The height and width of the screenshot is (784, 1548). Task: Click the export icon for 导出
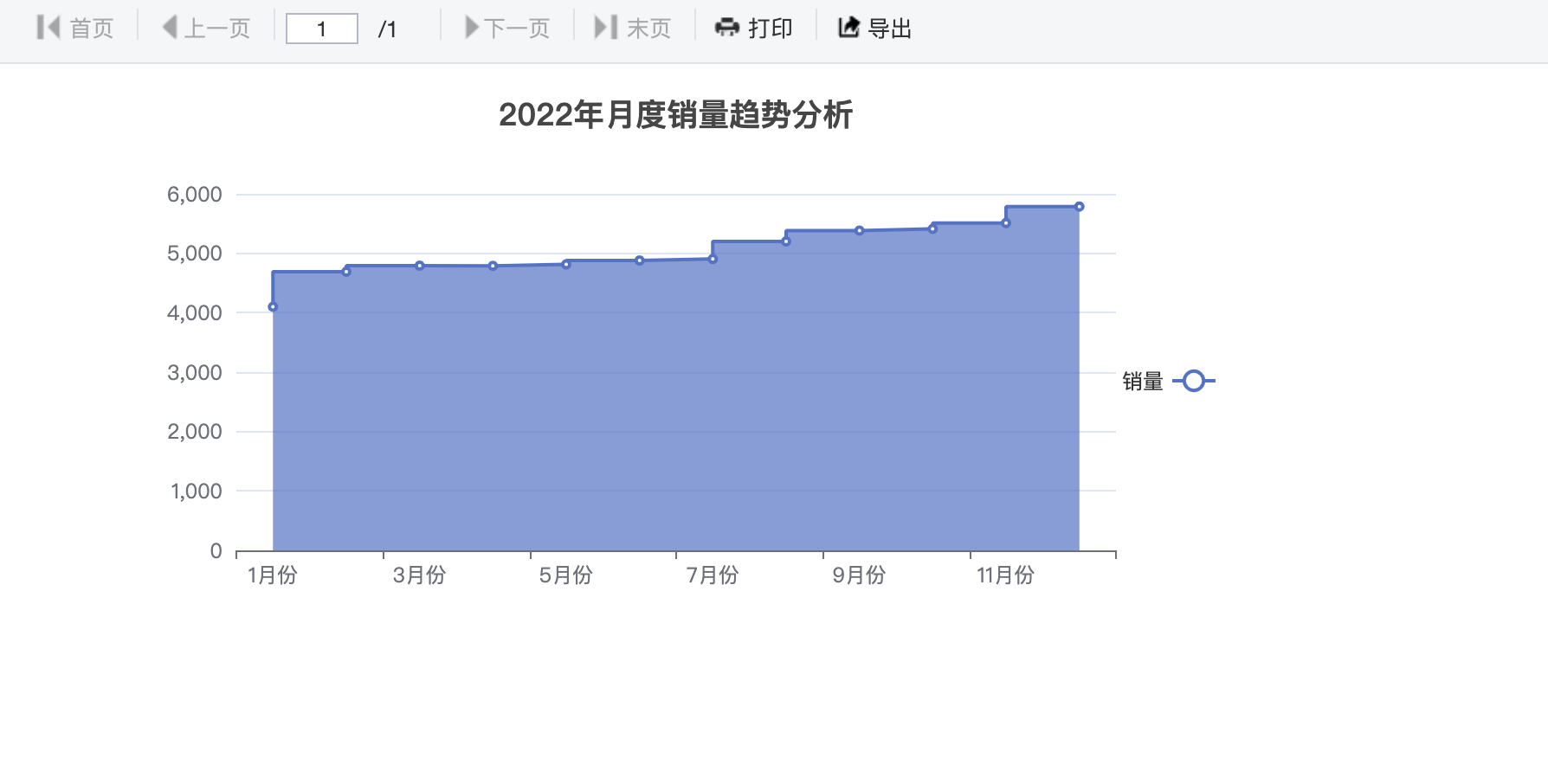tap(848, 28)
